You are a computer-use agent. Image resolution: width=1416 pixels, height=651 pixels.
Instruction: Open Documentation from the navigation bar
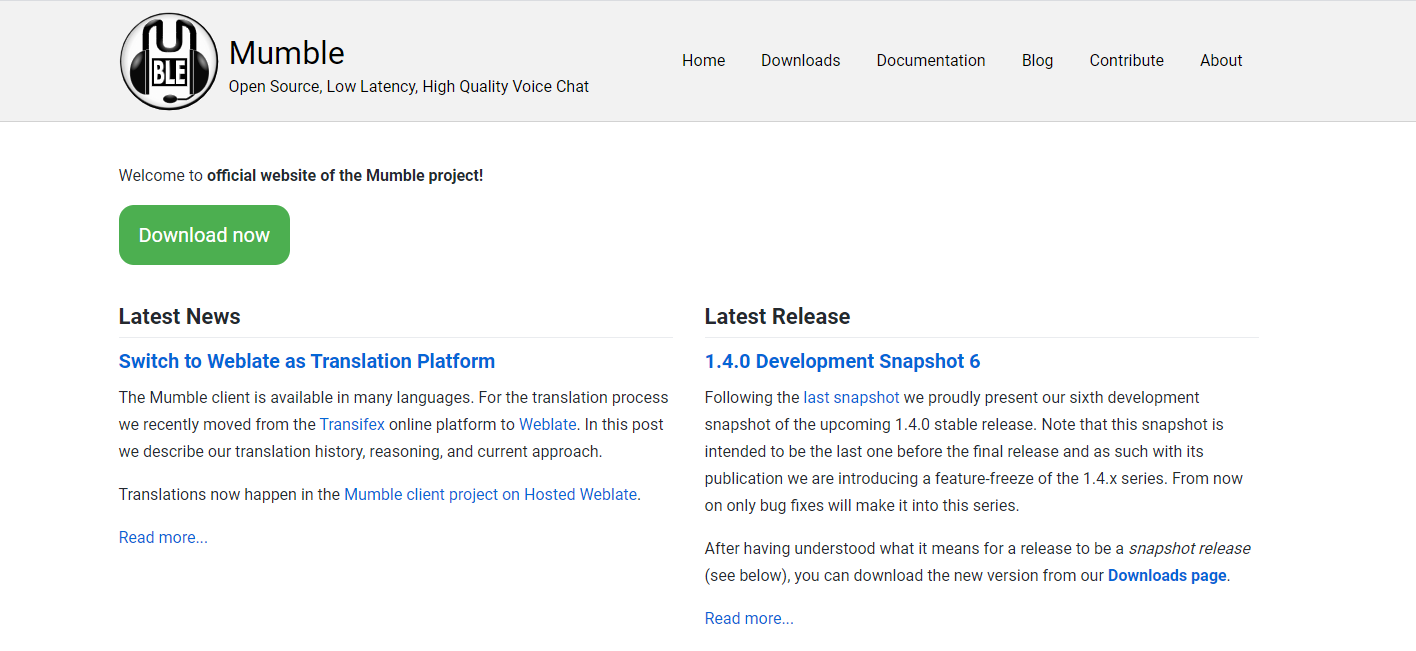[x=930, y=60]
